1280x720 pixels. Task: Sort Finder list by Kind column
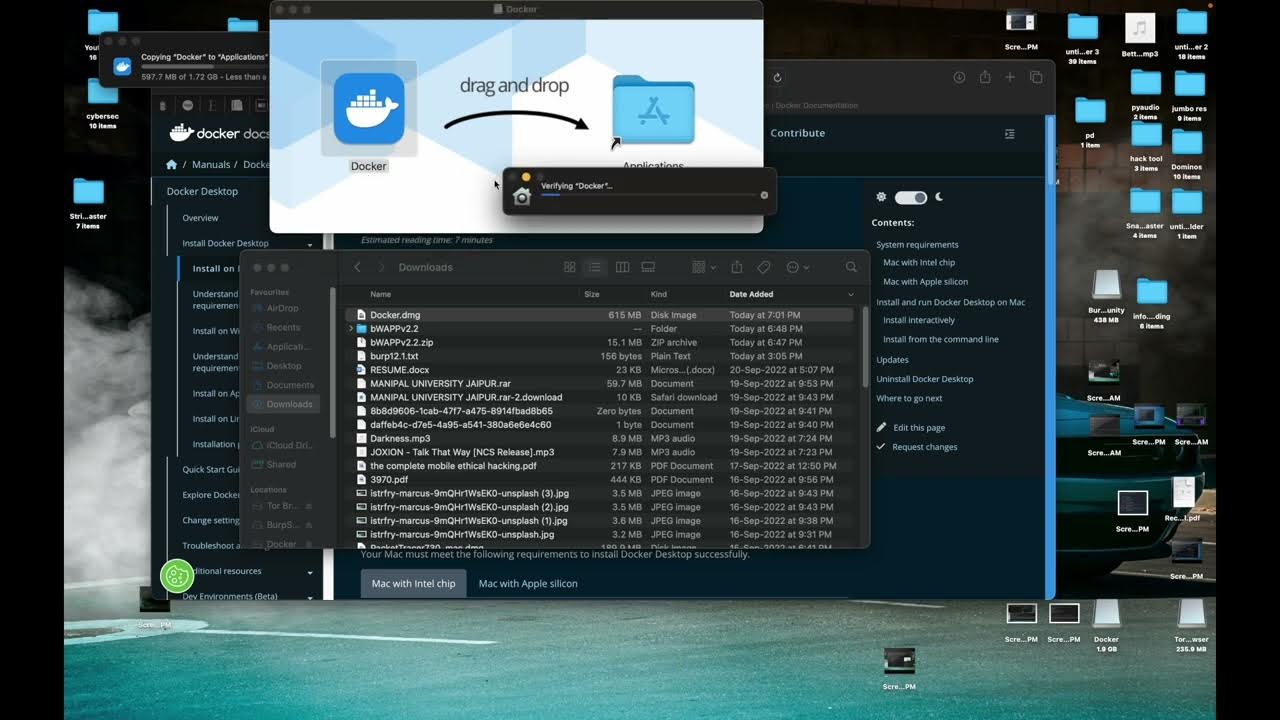(659, 294)
